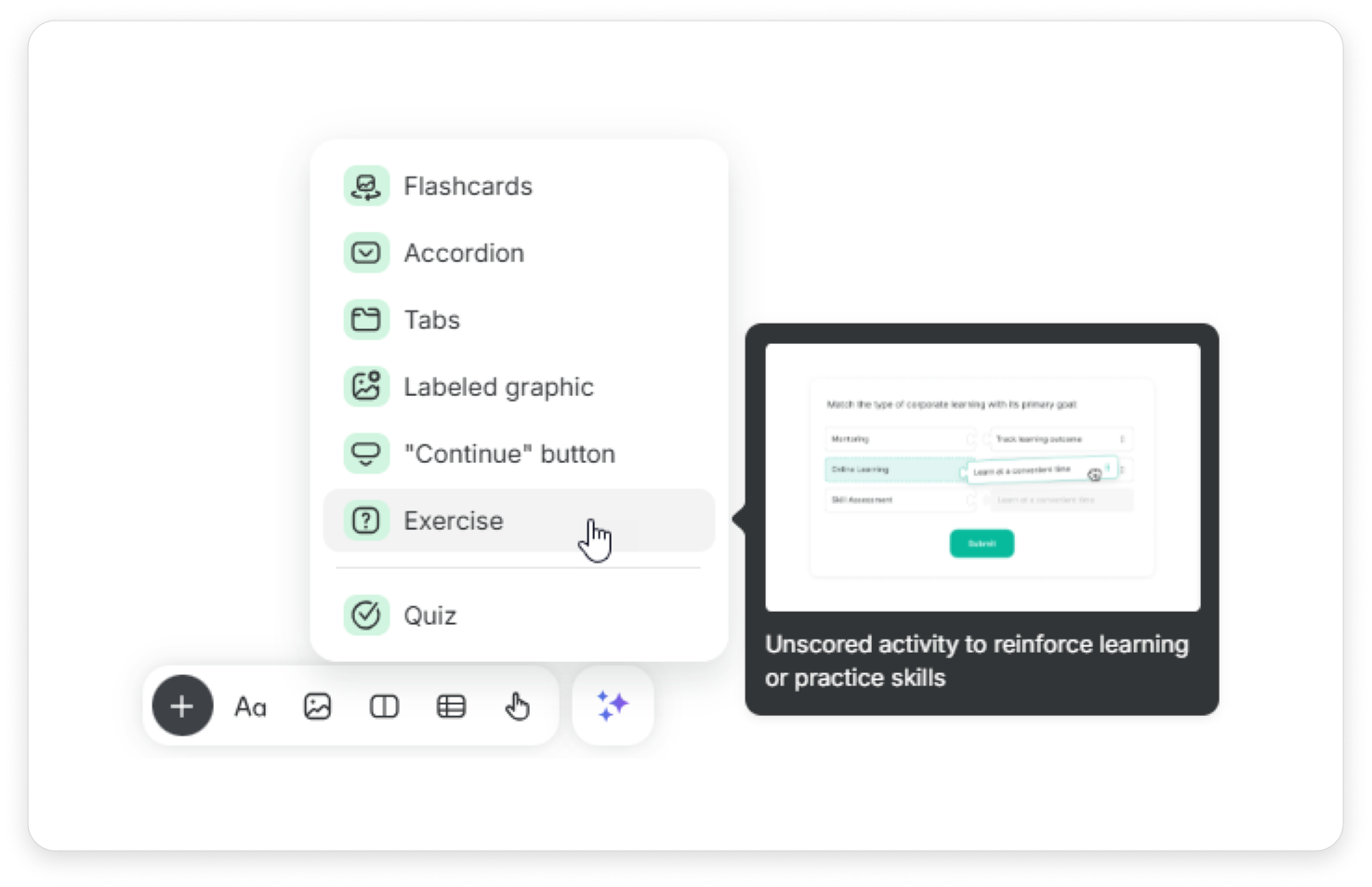Click the Labeled graphic picture icon
The height and width of the screenshot is (887, 1372).
tap(366, 386)
